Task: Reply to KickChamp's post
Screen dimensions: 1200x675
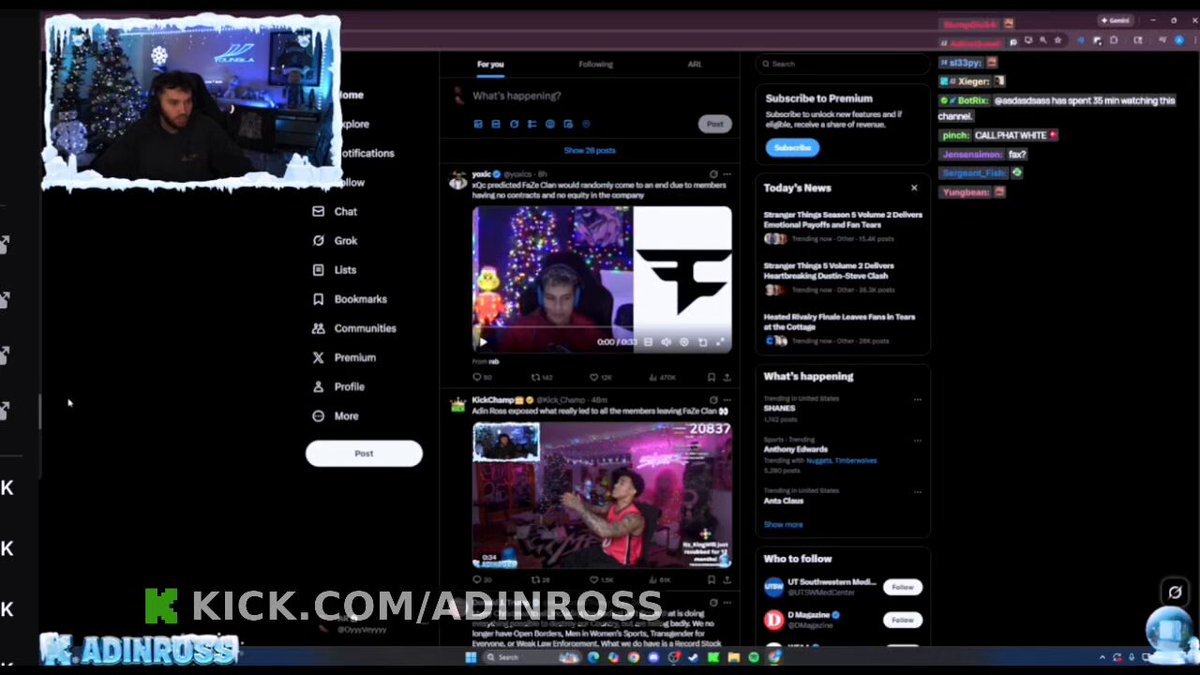Action: click(481, 580)
